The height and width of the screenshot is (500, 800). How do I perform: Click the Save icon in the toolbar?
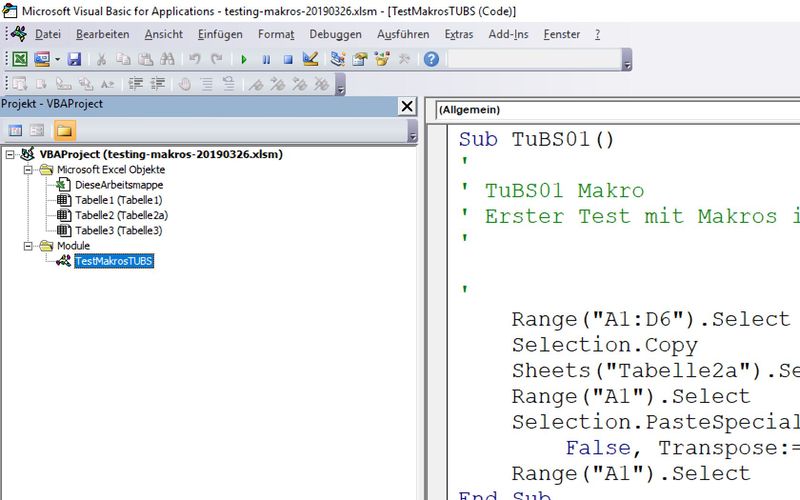click(74, 59)
